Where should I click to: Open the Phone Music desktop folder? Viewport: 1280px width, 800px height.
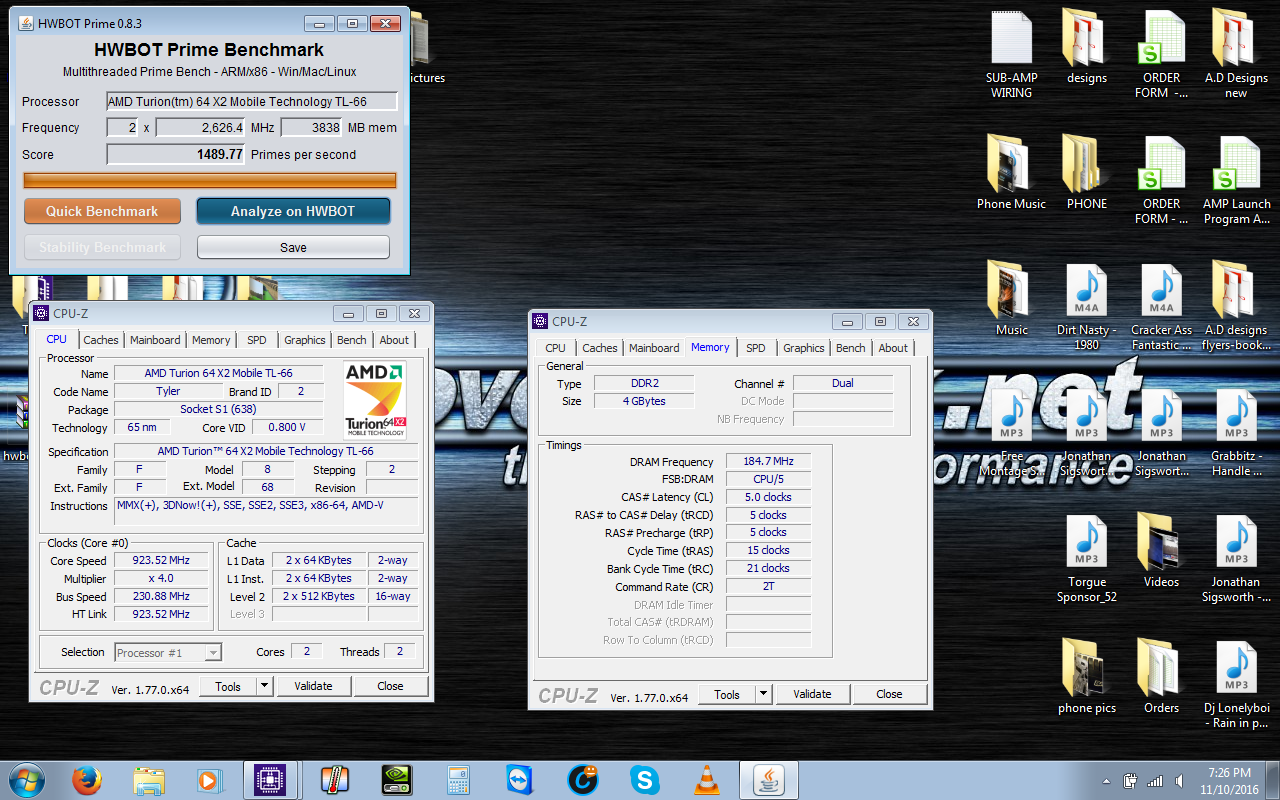[1011, 174]
